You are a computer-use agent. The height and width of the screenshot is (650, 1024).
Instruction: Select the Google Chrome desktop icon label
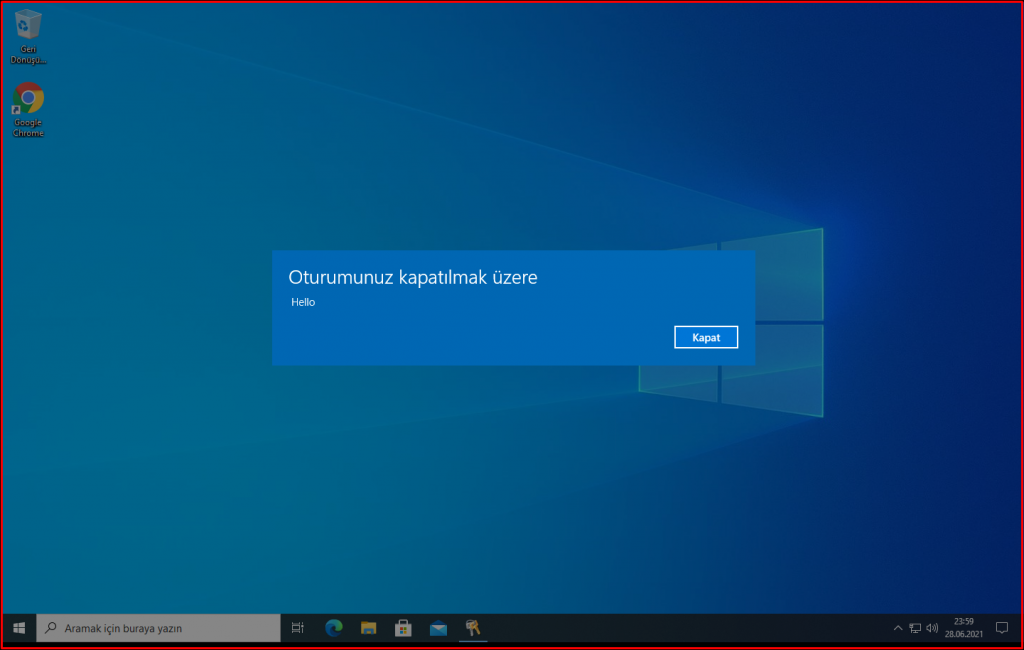[27, 127]
